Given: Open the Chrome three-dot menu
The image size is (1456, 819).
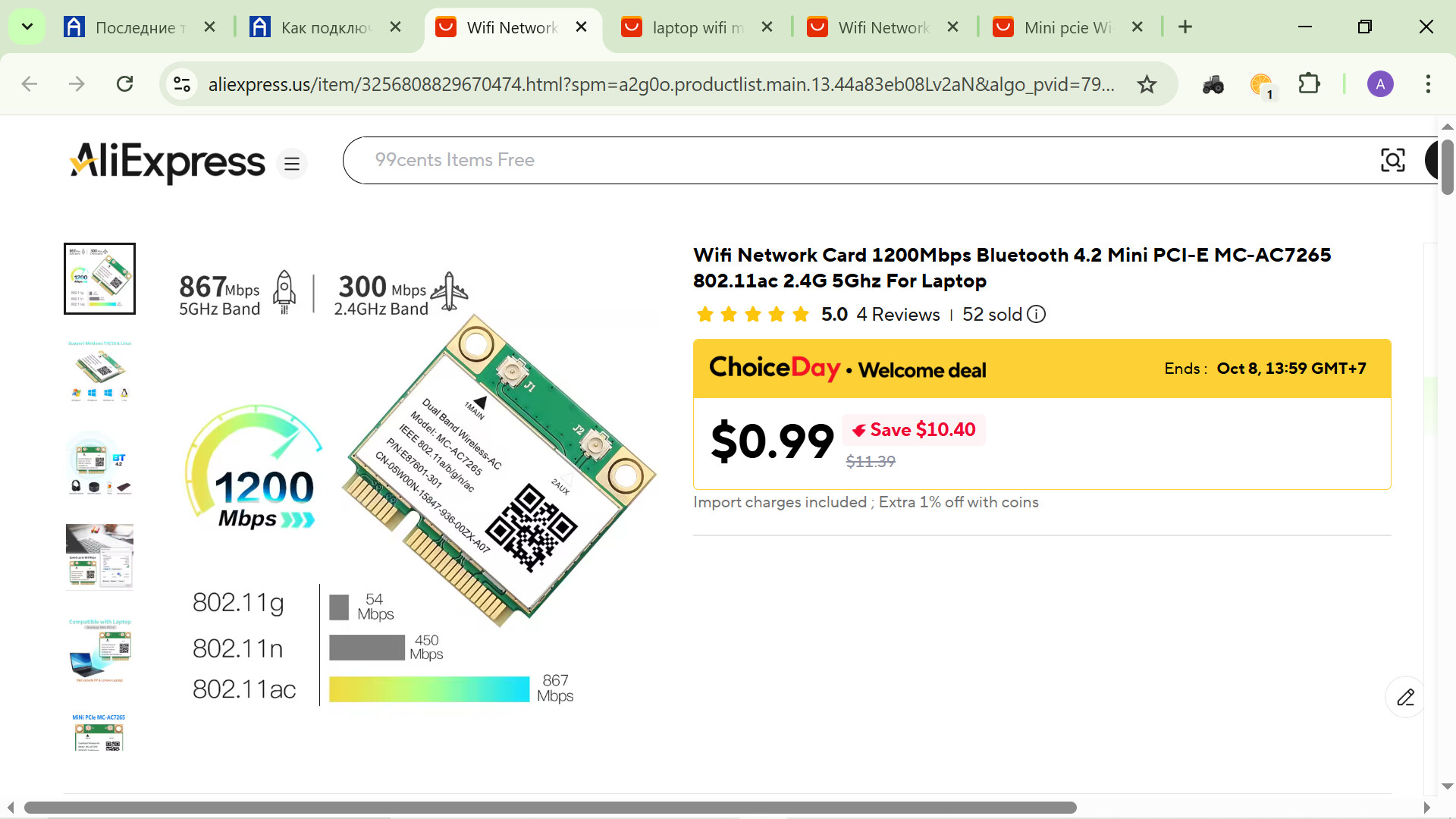Looking at the screenshot, I should coord(1428,84).
